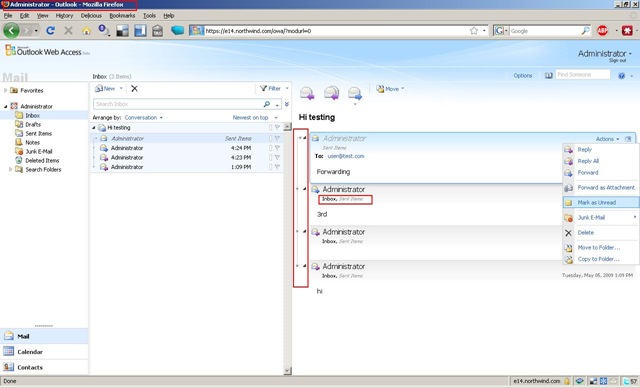Image resolution: width=640 pixels, height=388 pixels.
Task: Go to Firefox home page icon
Action: coord(86,31)
